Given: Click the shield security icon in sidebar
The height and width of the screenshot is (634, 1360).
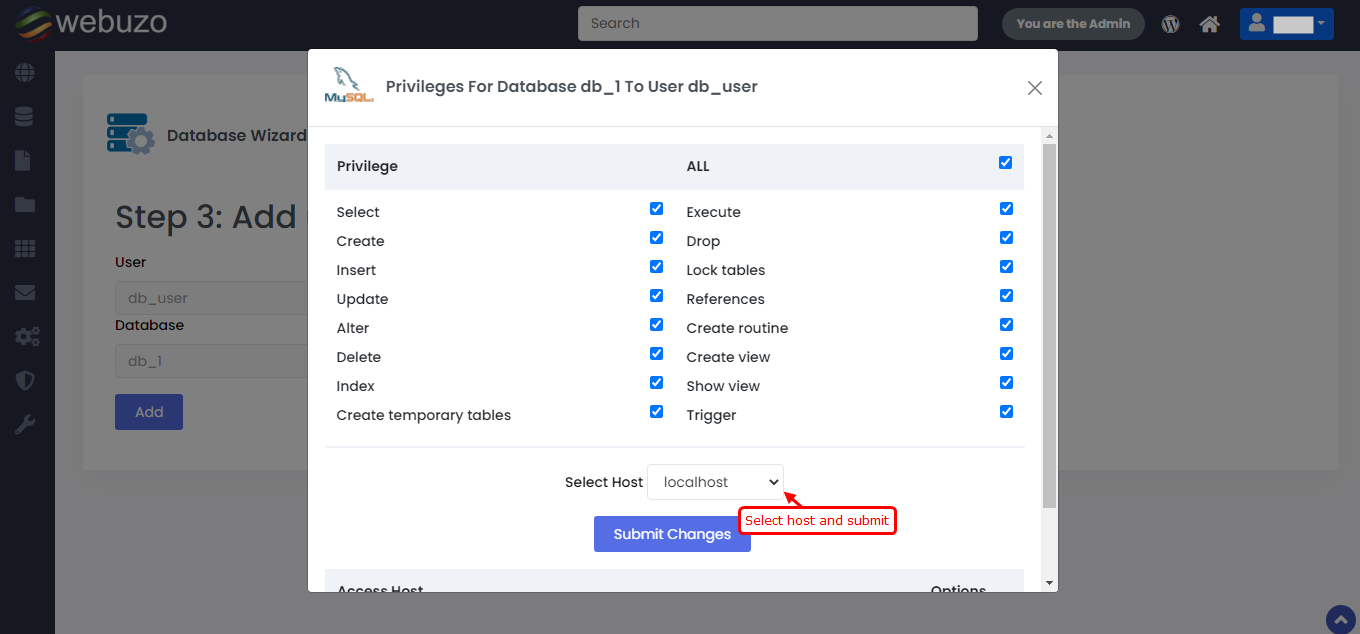Looking at the screenshot, I should coord(25,381).
